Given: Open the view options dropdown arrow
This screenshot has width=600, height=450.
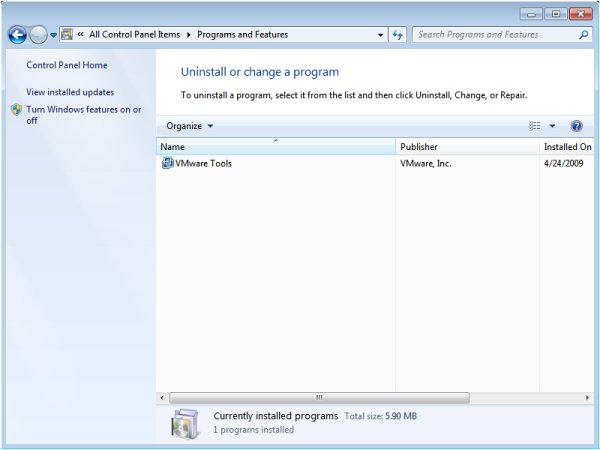Looking at the screenshot, I should [x=552, y=126].
